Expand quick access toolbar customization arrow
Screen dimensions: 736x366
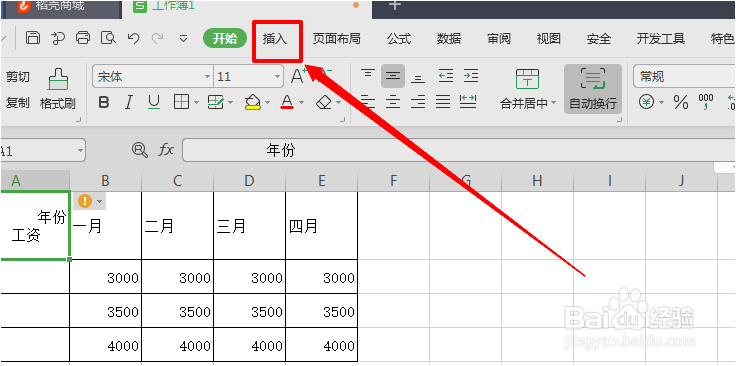pos(184,39)
